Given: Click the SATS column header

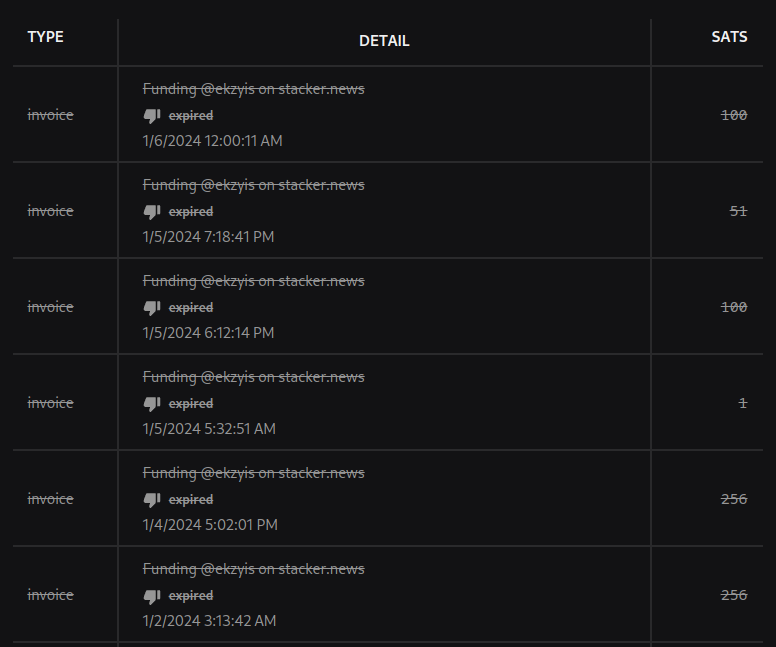Looking at the screenshot, I should pyautogui.click(x=729, y=37).
